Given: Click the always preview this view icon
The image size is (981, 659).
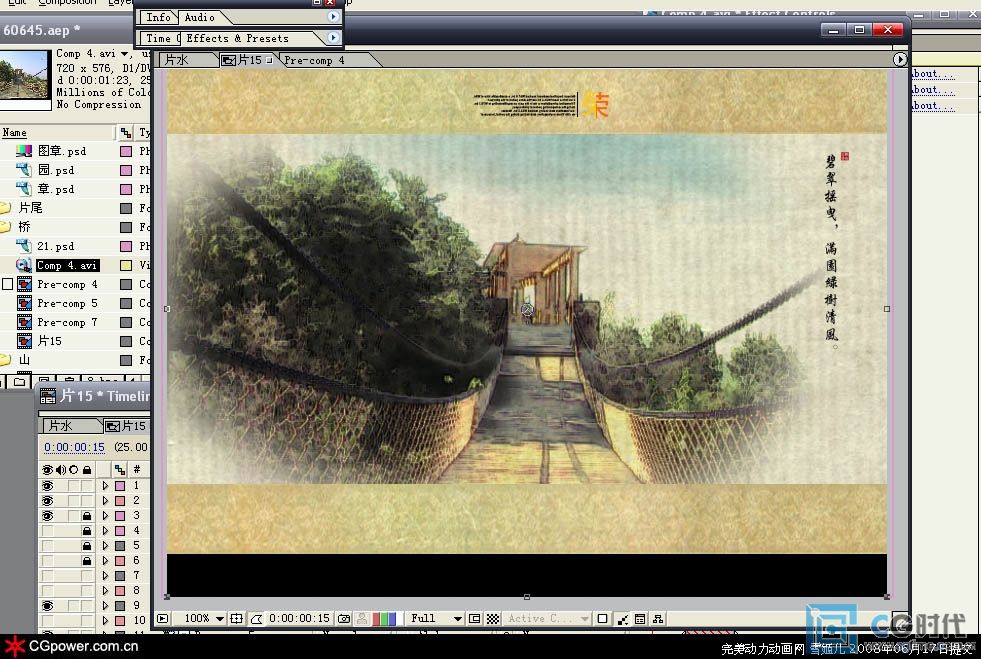Looking at the screenshot, I should 163,618.
